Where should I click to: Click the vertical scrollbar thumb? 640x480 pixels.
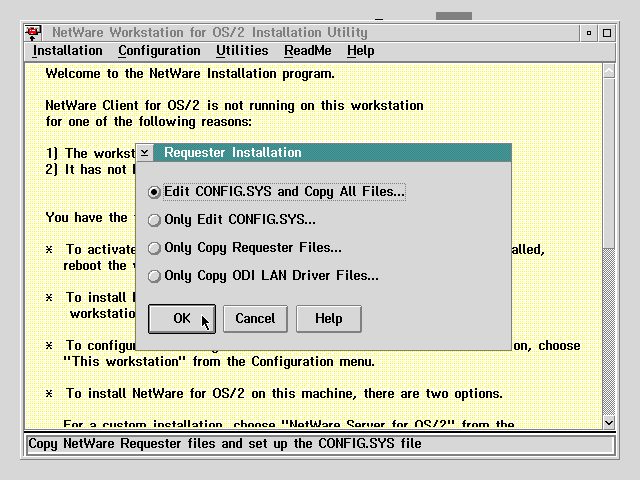[x=609, y=163]
